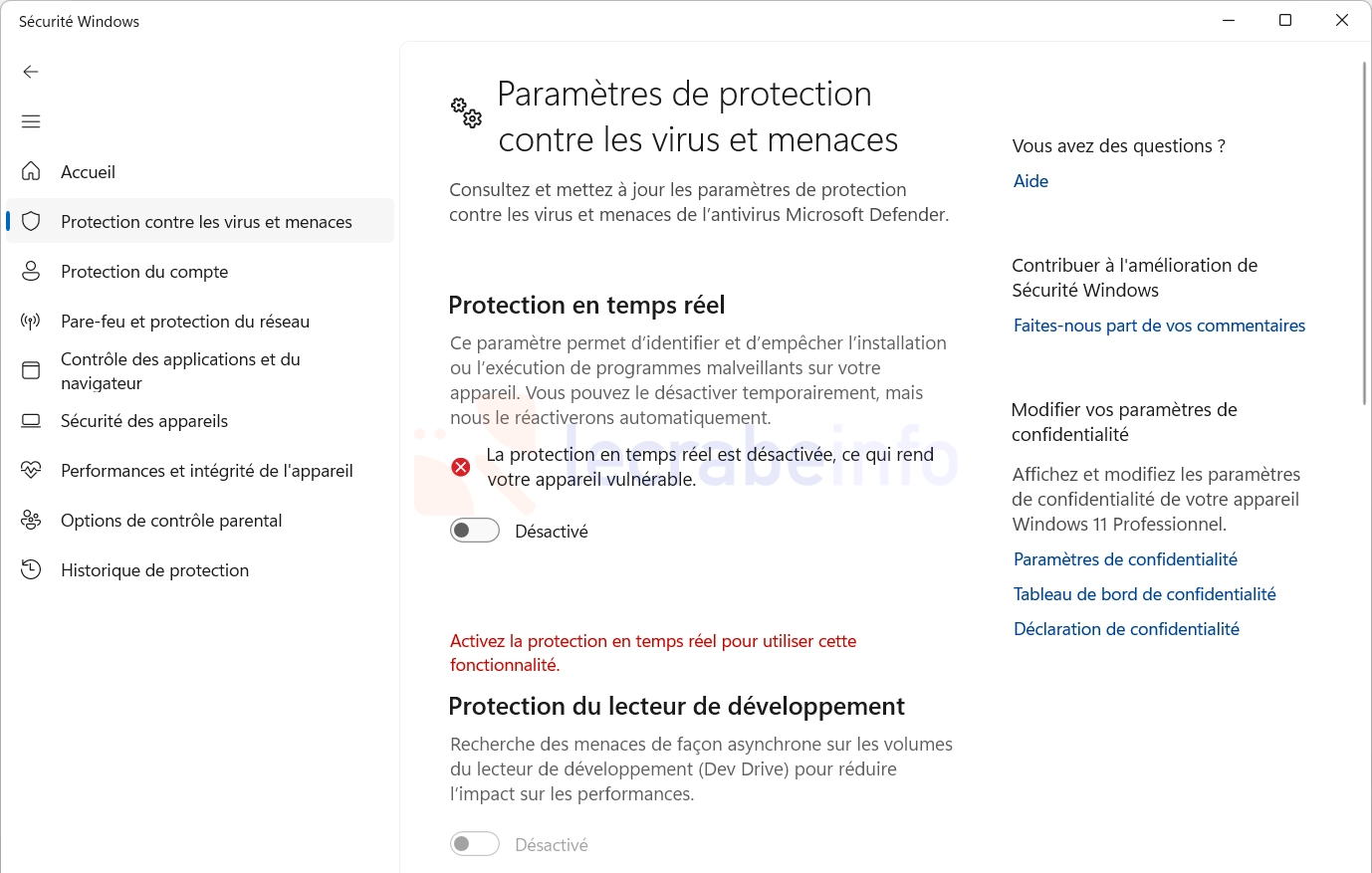Open Déclaration de confidentialité link
The height and width of the screenshot is (873, 1372).
point(1126,629)
